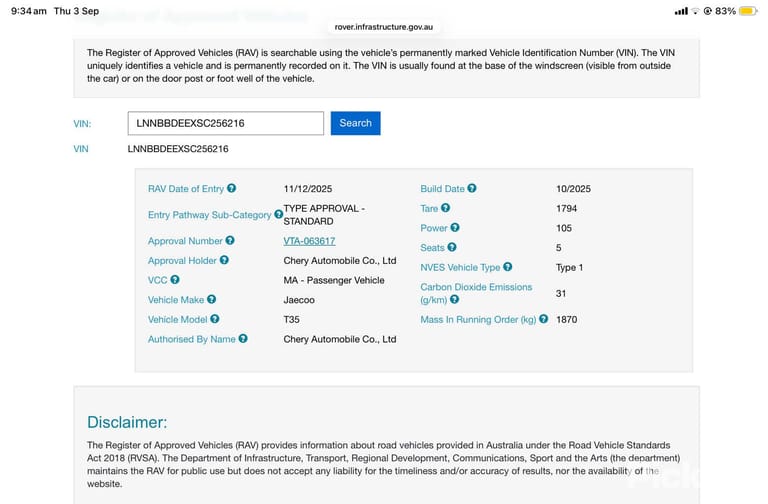Click the Vehicle Model label
Image resolution: width=768 pixels, height=504 pixels.
click(178, 319)
